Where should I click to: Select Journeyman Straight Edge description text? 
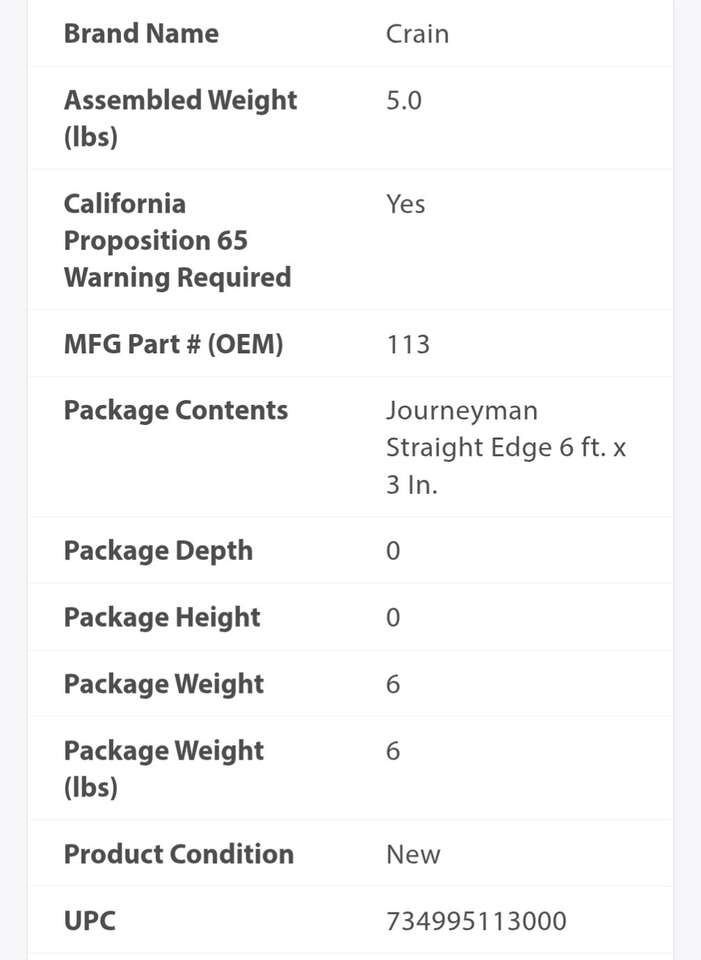click(506, 447)
